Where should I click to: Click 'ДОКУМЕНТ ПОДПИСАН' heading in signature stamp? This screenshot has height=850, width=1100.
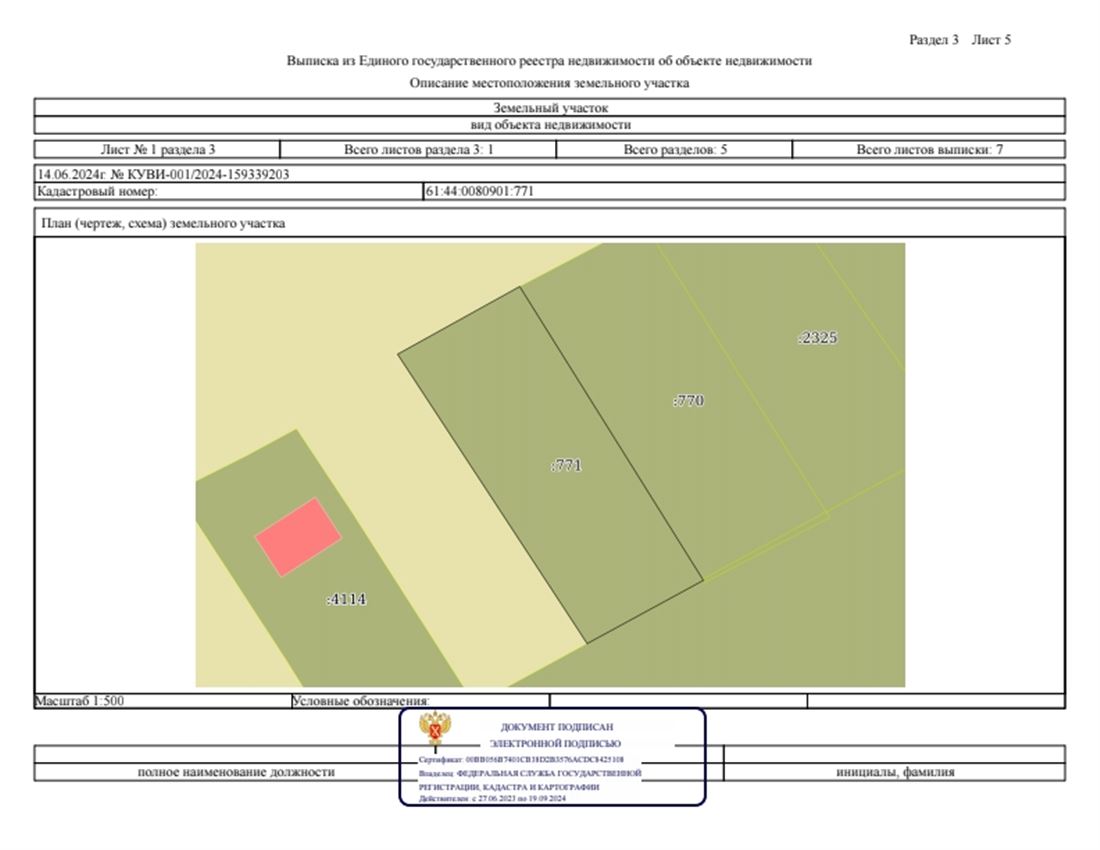coord(556,727)
